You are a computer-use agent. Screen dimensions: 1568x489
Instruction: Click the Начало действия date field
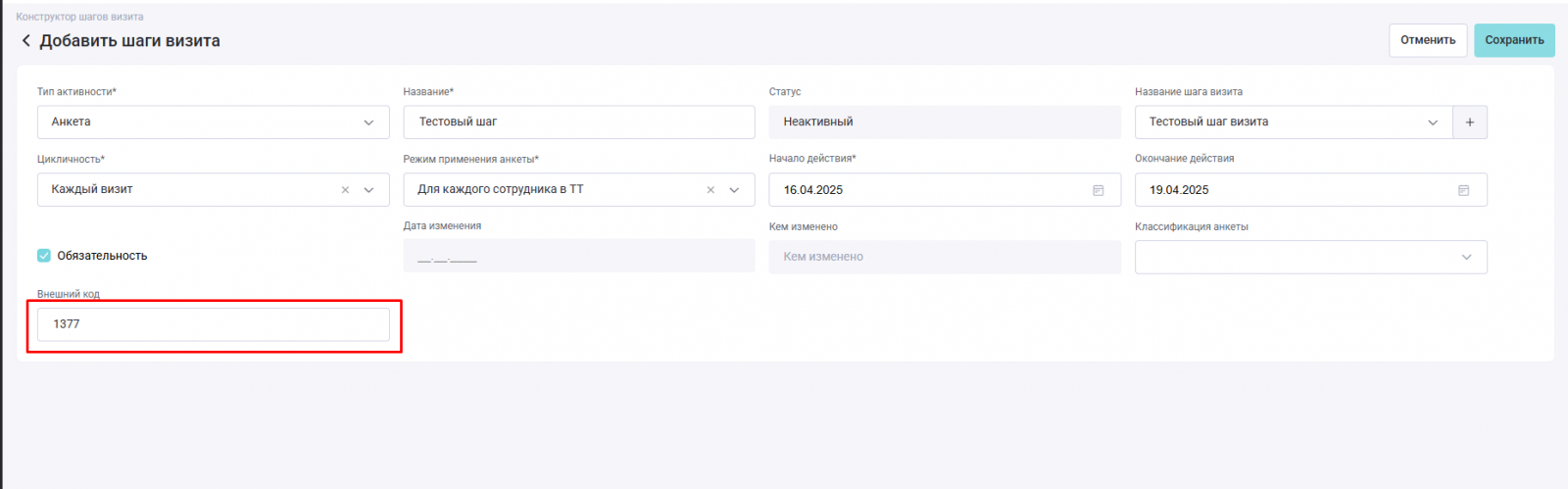click(x=944, y=190)
